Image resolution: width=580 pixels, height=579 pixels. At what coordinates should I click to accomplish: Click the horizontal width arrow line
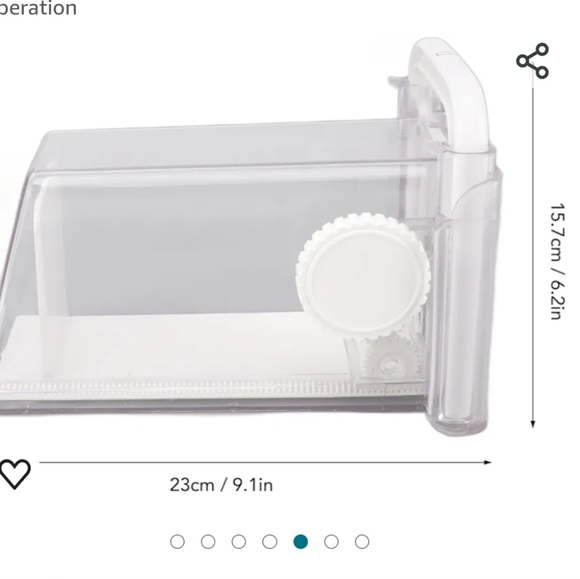tap(265, 462)
